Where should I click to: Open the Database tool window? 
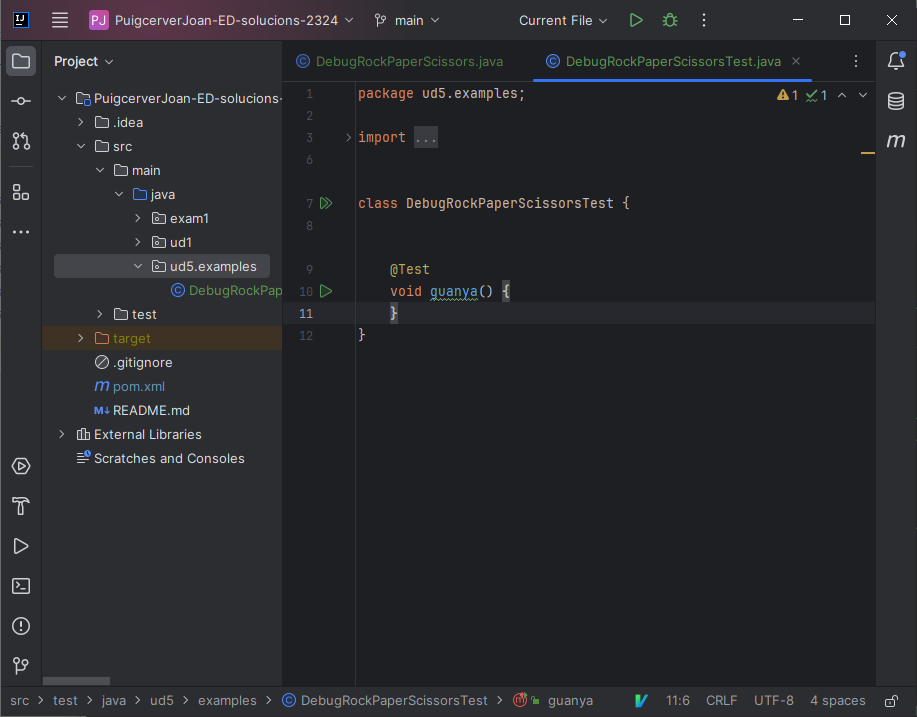tap(896, 101)
